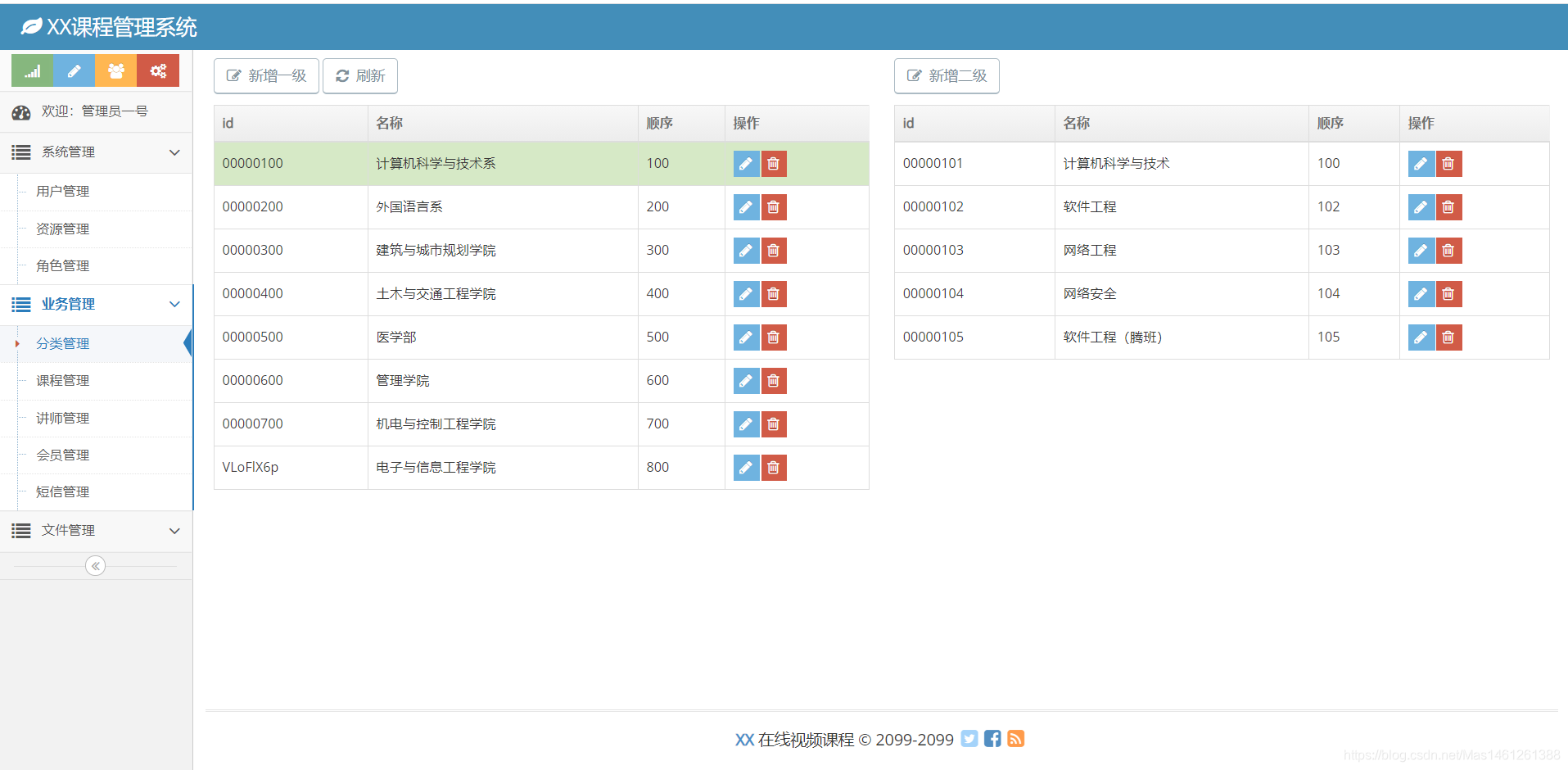
Task: Select the 00000600 id cell
Action: pyautogui.click(x=291, y=381)
